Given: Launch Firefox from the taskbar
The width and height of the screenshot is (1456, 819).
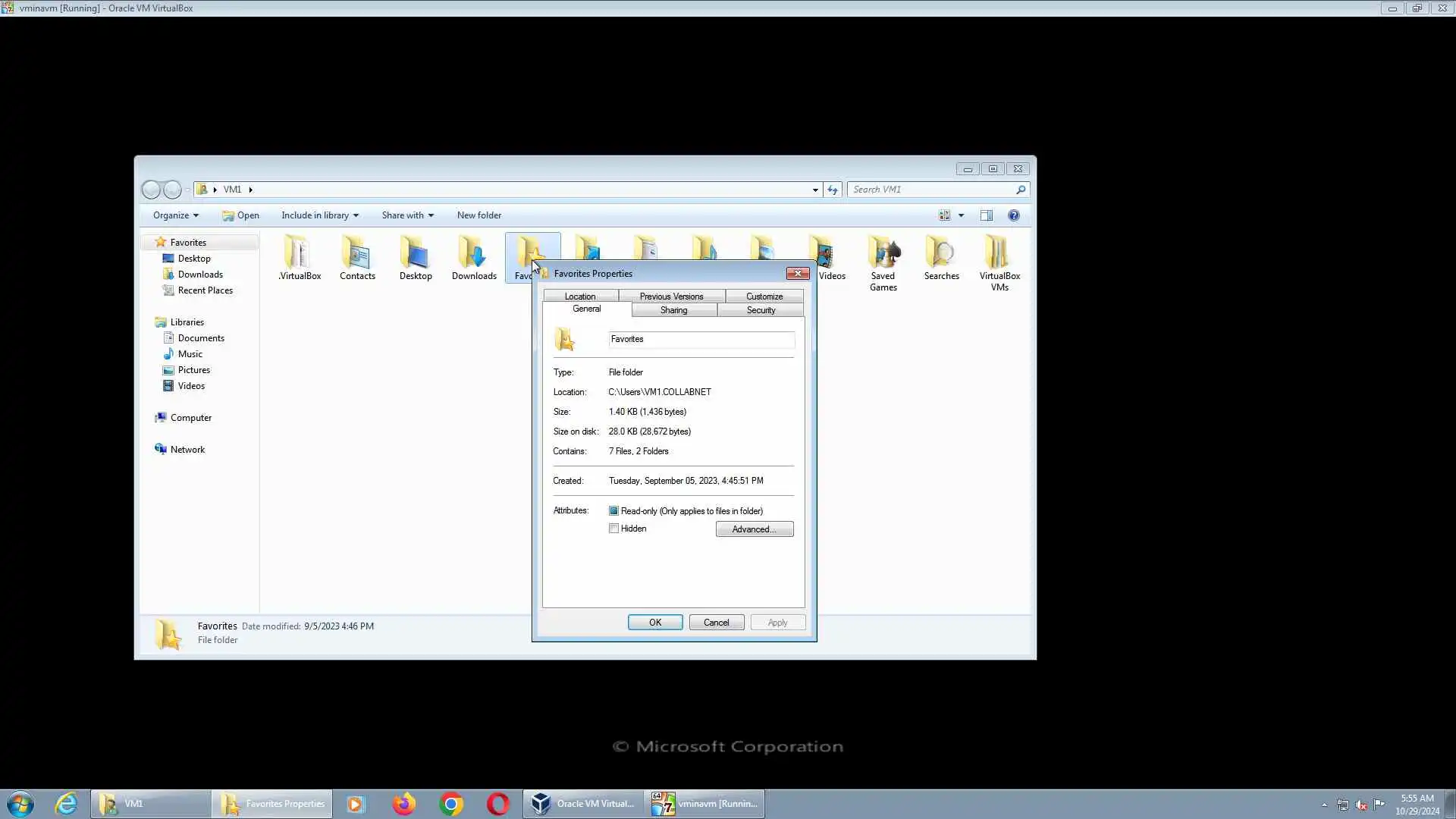Looking at the screenshot, I should [x=404, y=804].
